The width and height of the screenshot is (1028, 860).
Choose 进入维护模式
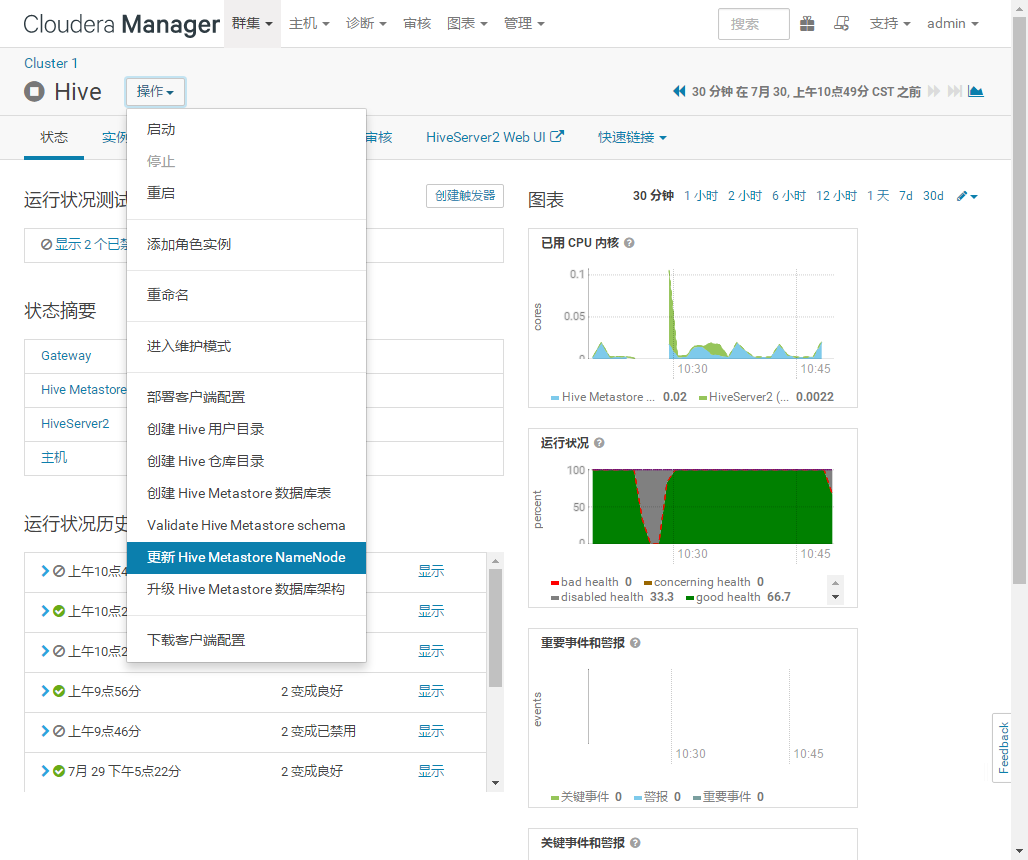pyautogui.click(x=246, y=346)
